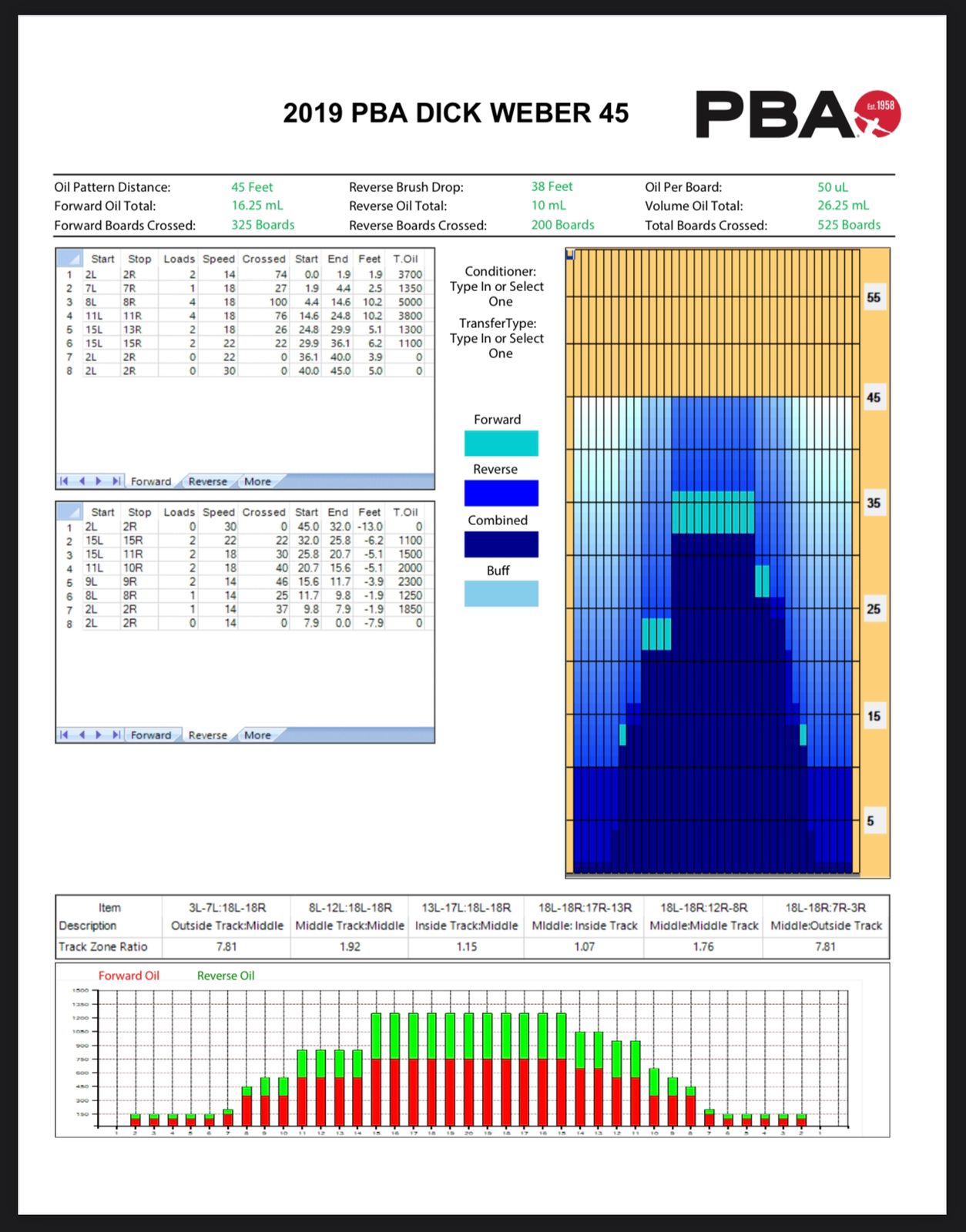966x1232 pixels.
Task: Click the 35 feet marker on lane diagram
Action: [x=874, y=503]
